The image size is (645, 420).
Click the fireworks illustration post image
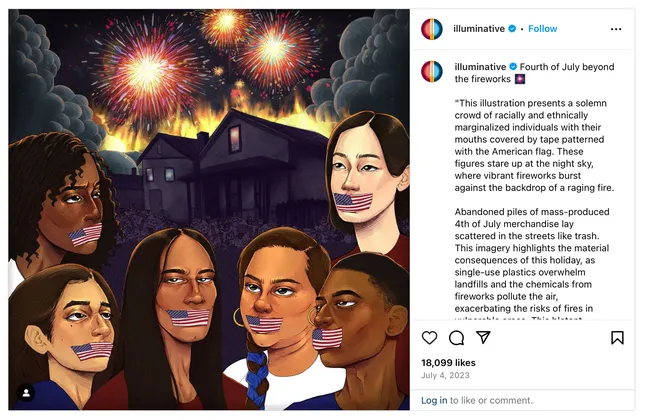209,209
